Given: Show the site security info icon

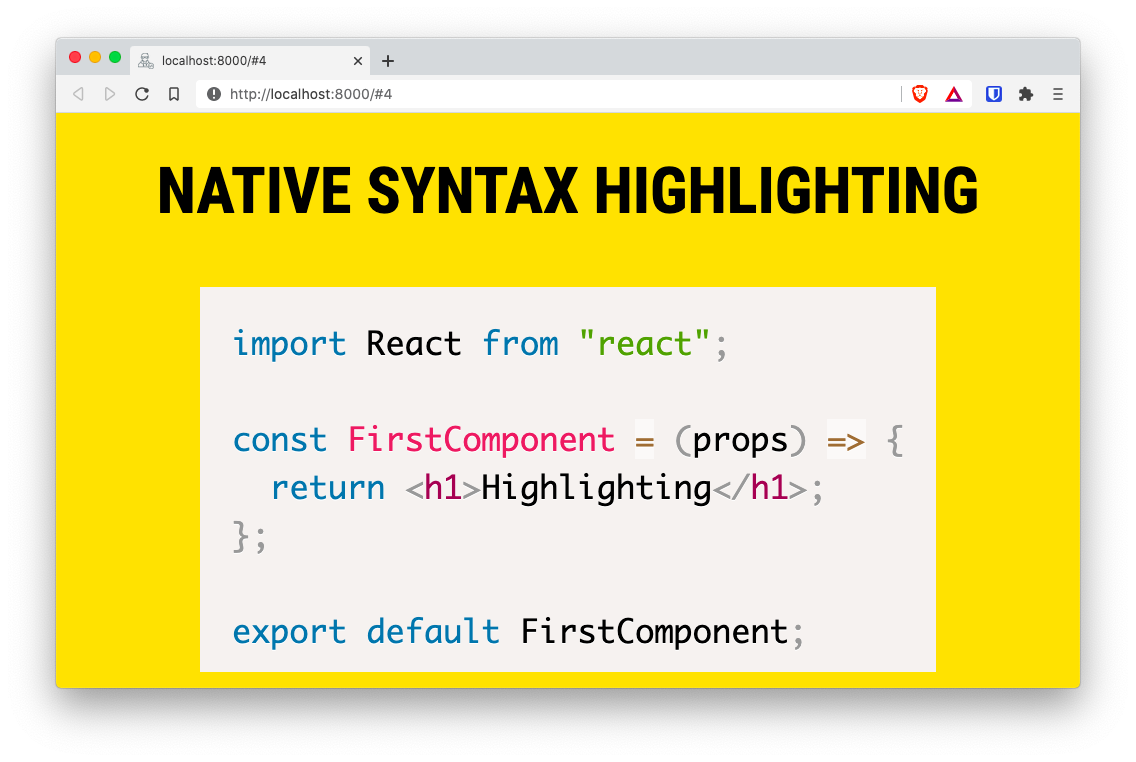Looking at the screenshot, I should pos(214,94).
